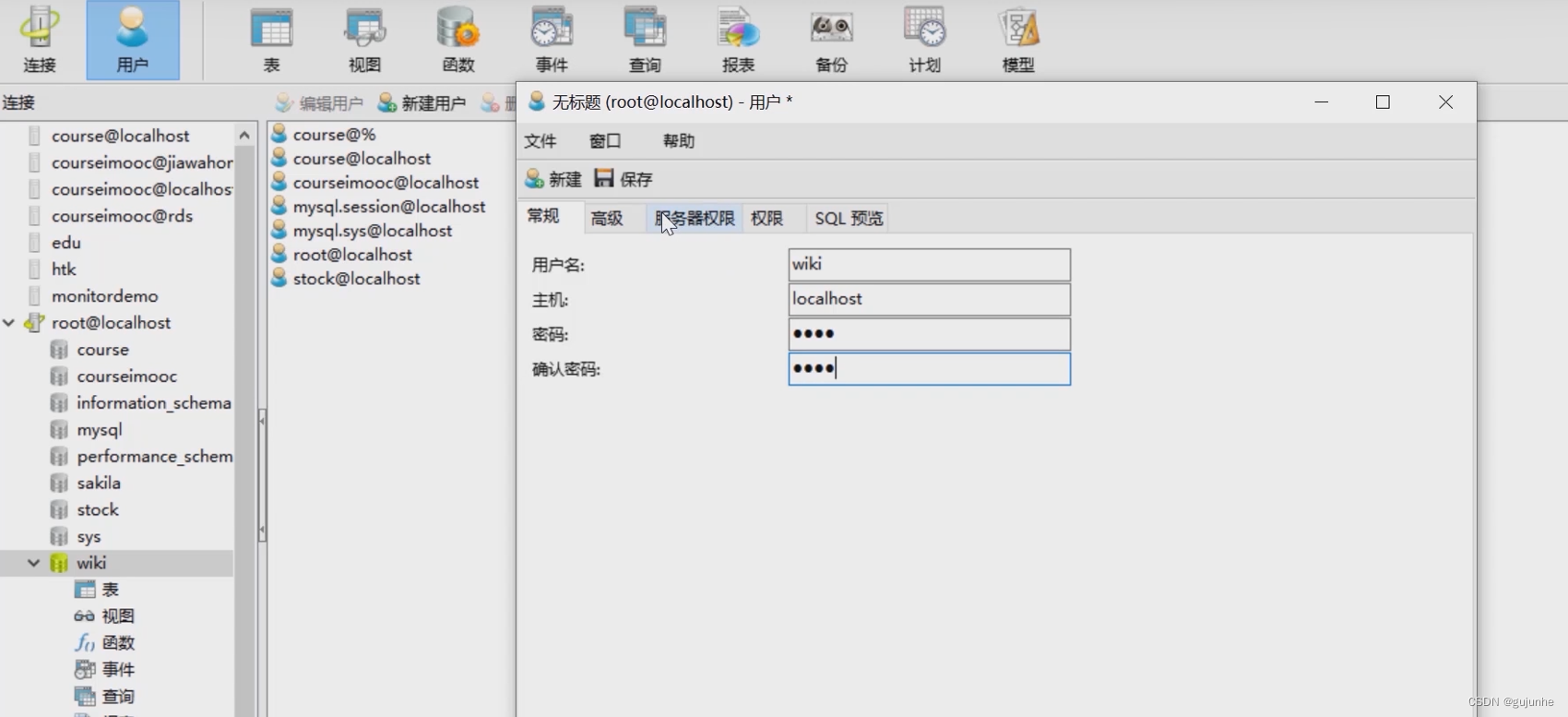Open the 报表 (Report) toolbar icon
This screenshot has height=717, width=1568.
[738, 40]
